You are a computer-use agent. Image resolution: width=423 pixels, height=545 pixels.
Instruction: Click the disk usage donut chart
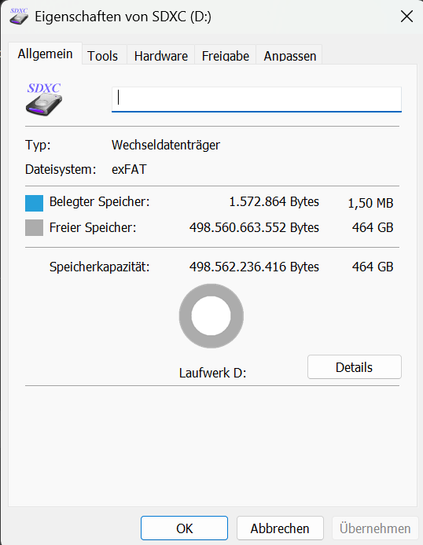(211, 316)
